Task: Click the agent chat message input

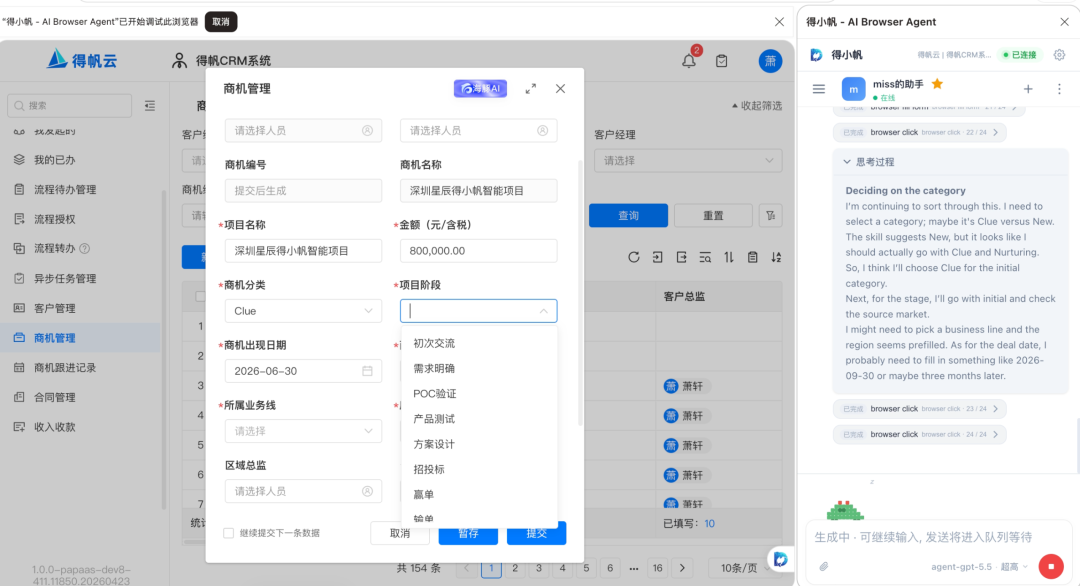Action: [938, 536]
